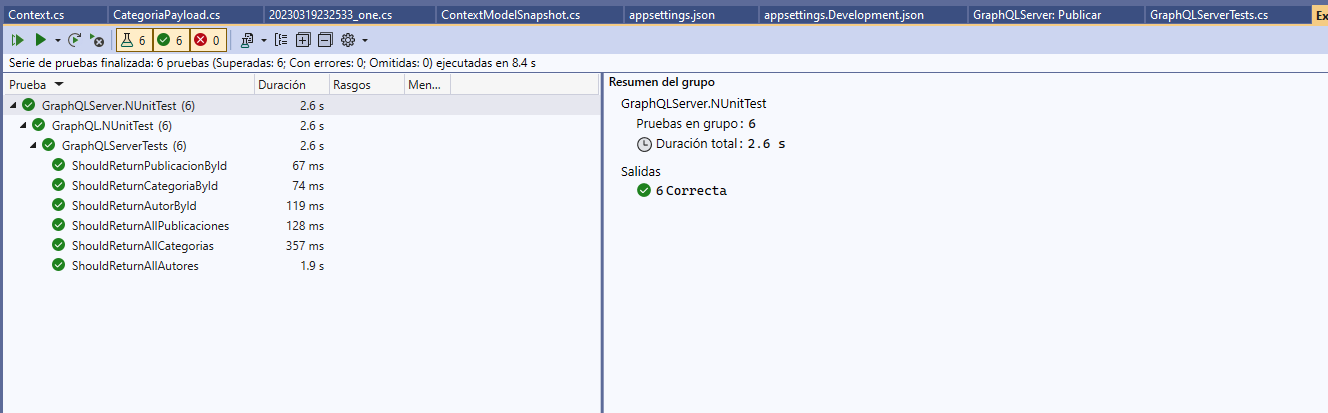Screen dimensions: 1328x413
Task: Select the GraphQLServerTests (6) row
Action: pyautogui.click(x=300, y=146)
